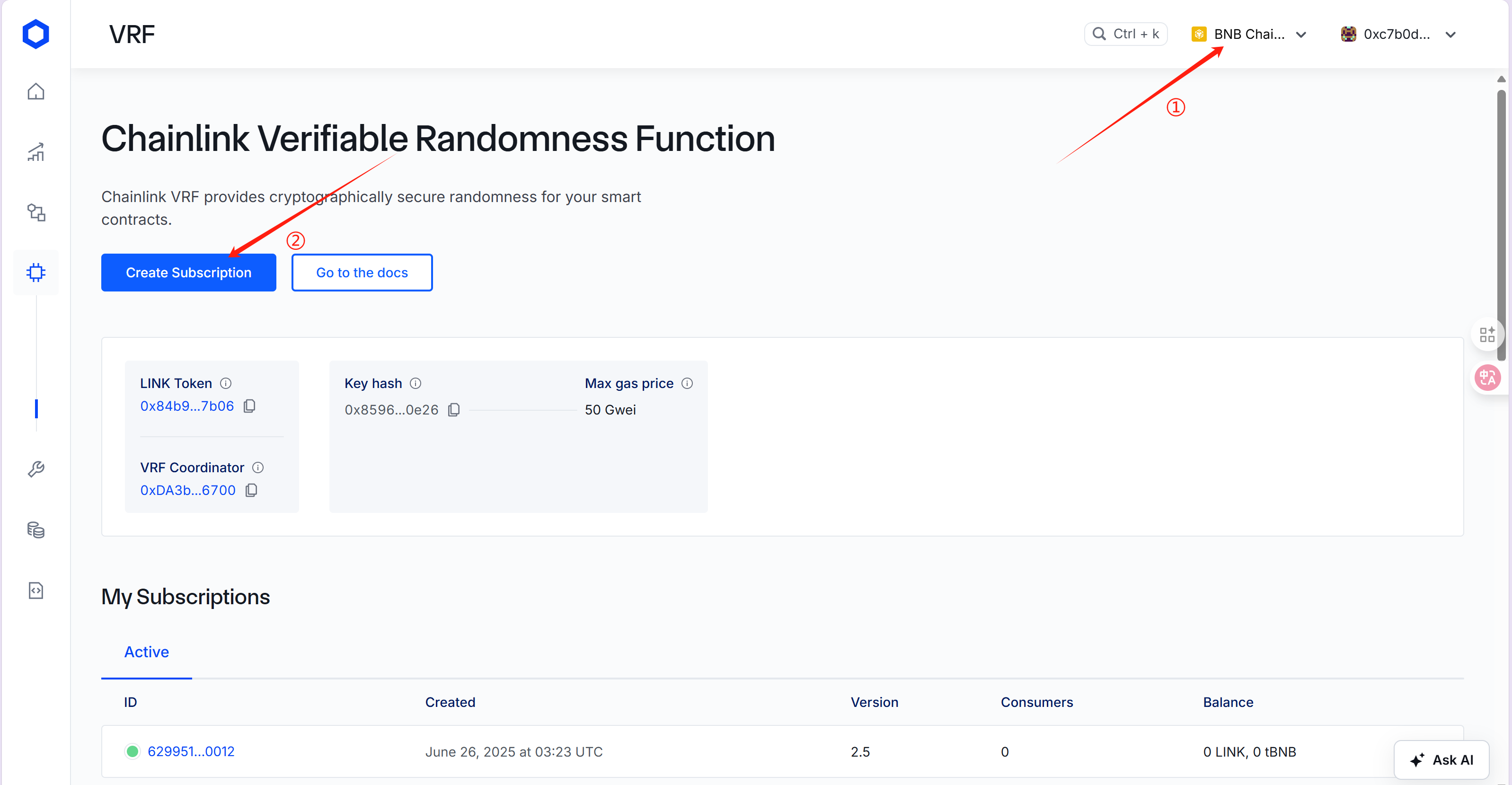Click the Balance column header

click(x=1228, y=702)
